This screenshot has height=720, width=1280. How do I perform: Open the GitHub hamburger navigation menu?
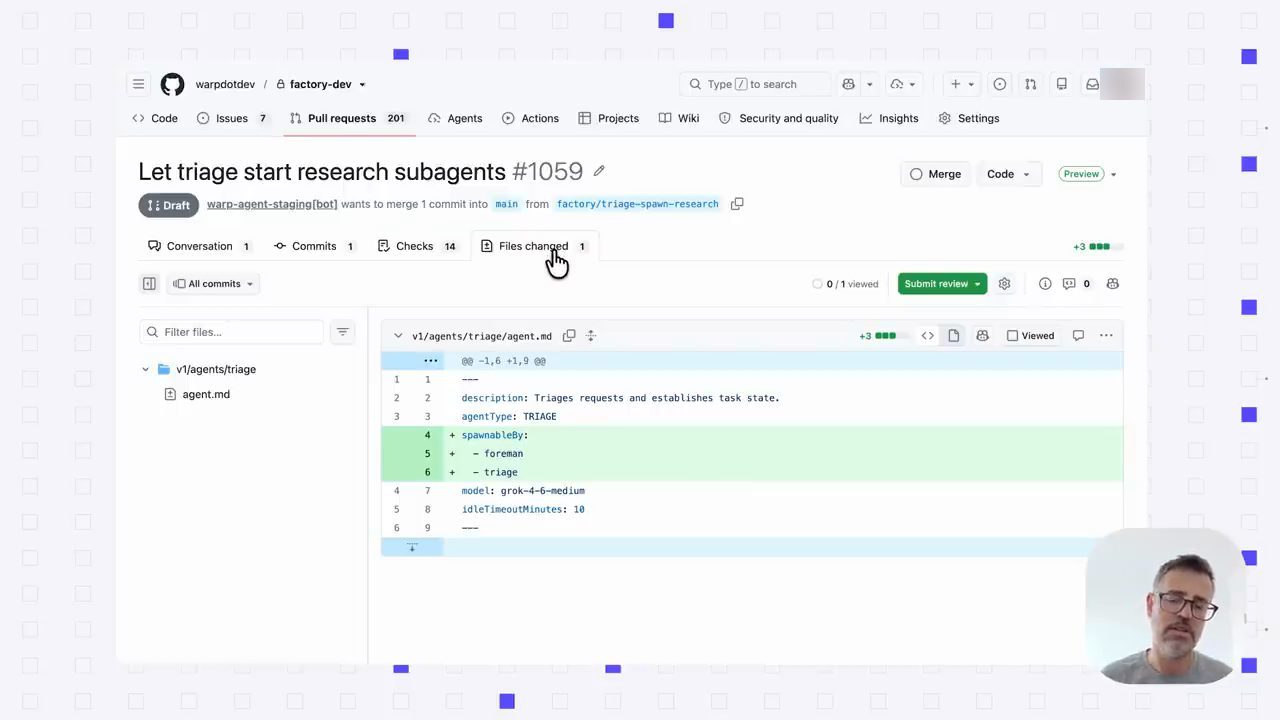tap(139, 84)
